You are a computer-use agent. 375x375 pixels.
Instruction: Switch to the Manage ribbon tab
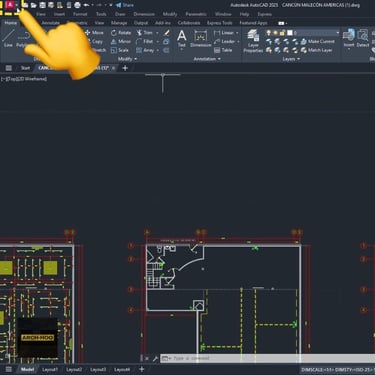coord(119,23)
